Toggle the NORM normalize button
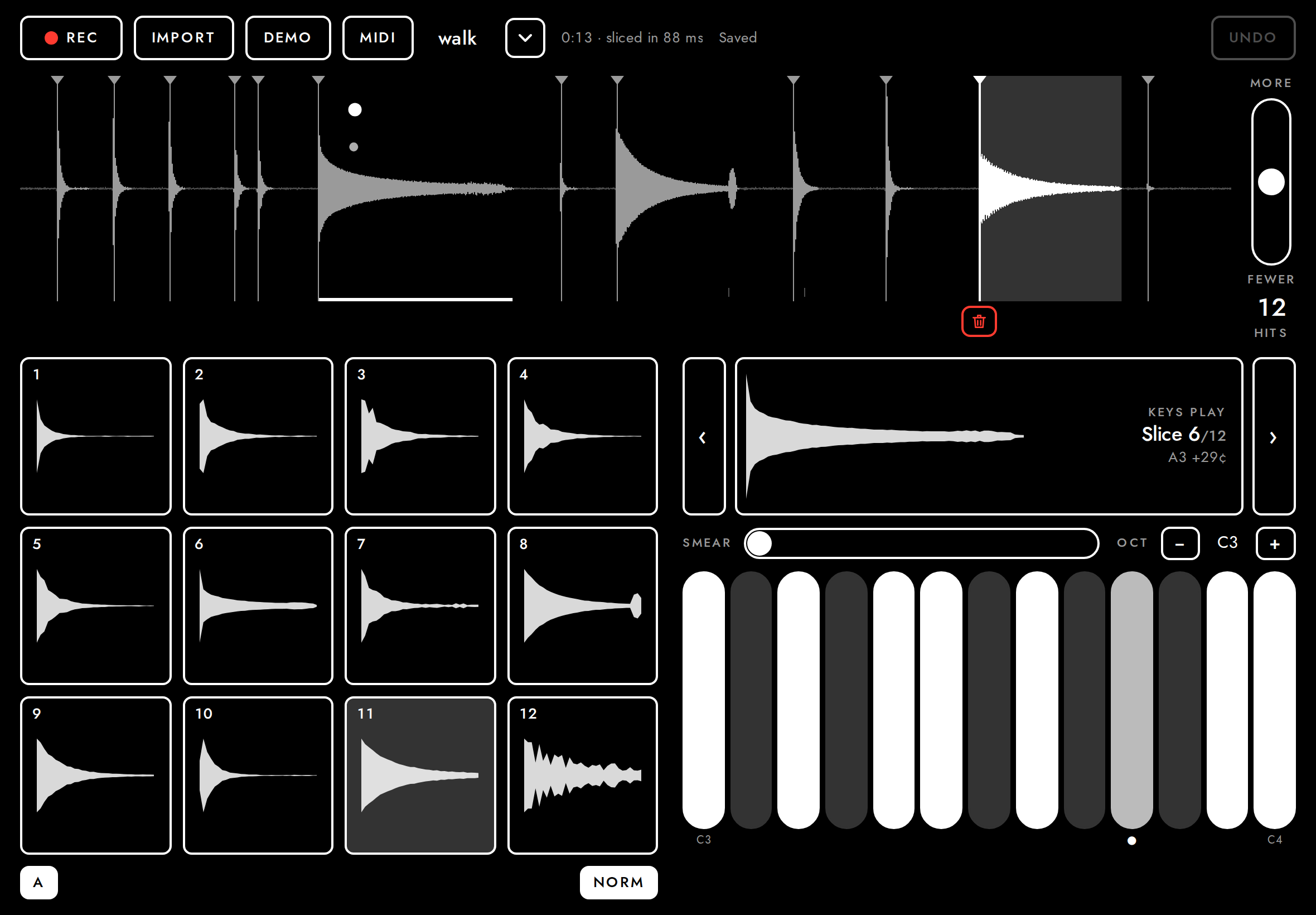 [618, 882]
